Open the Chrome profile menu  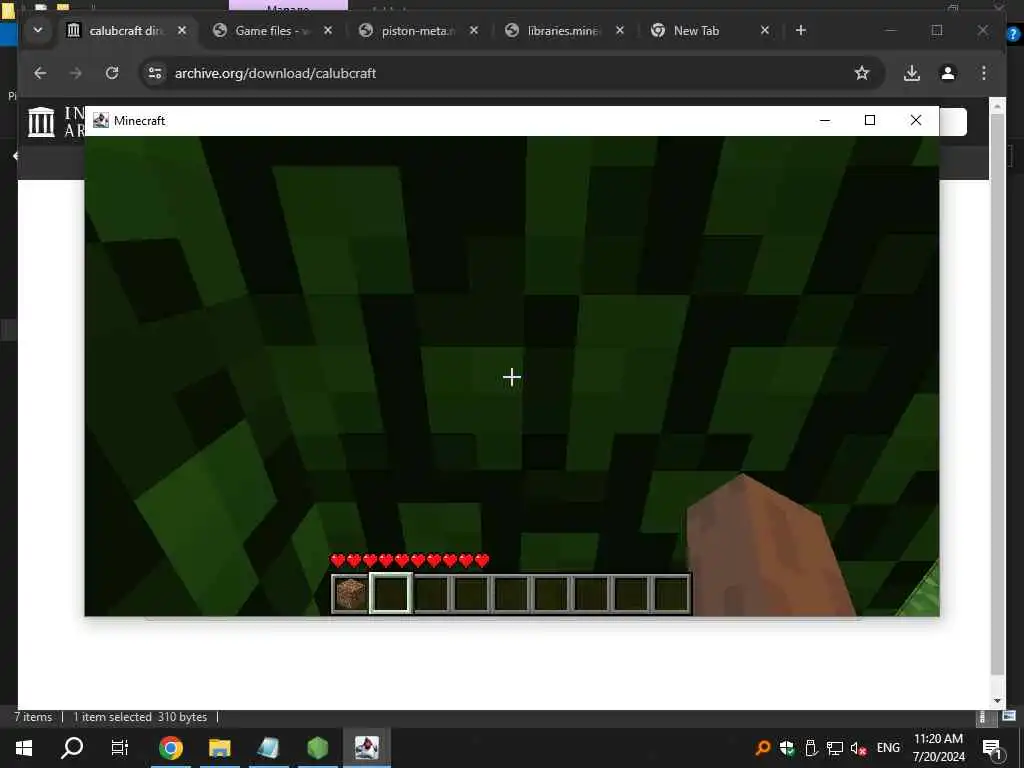948,73
